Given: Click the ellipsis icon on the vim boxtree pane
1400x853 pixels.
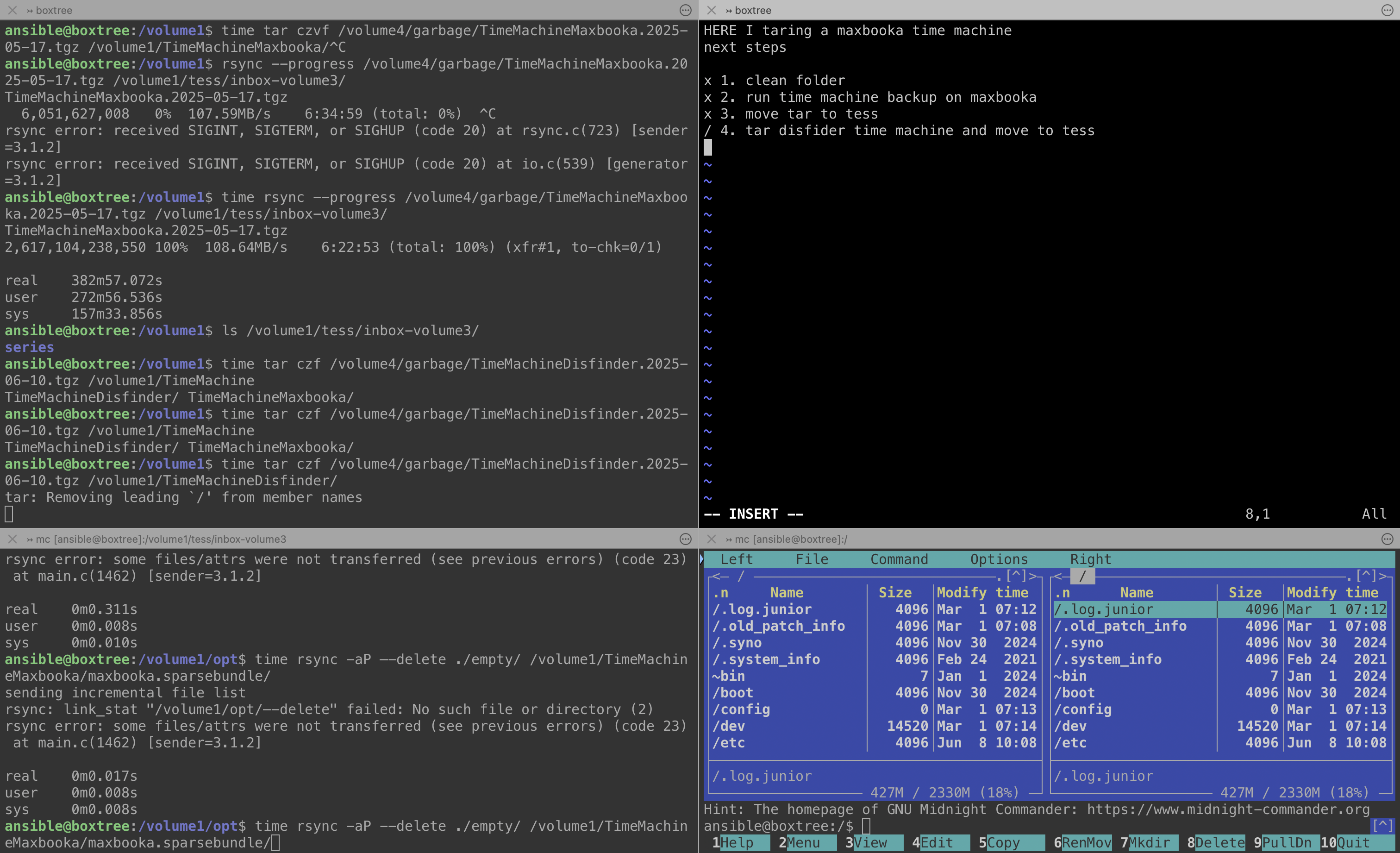Looking at the screenshot, I should 1387,10.
